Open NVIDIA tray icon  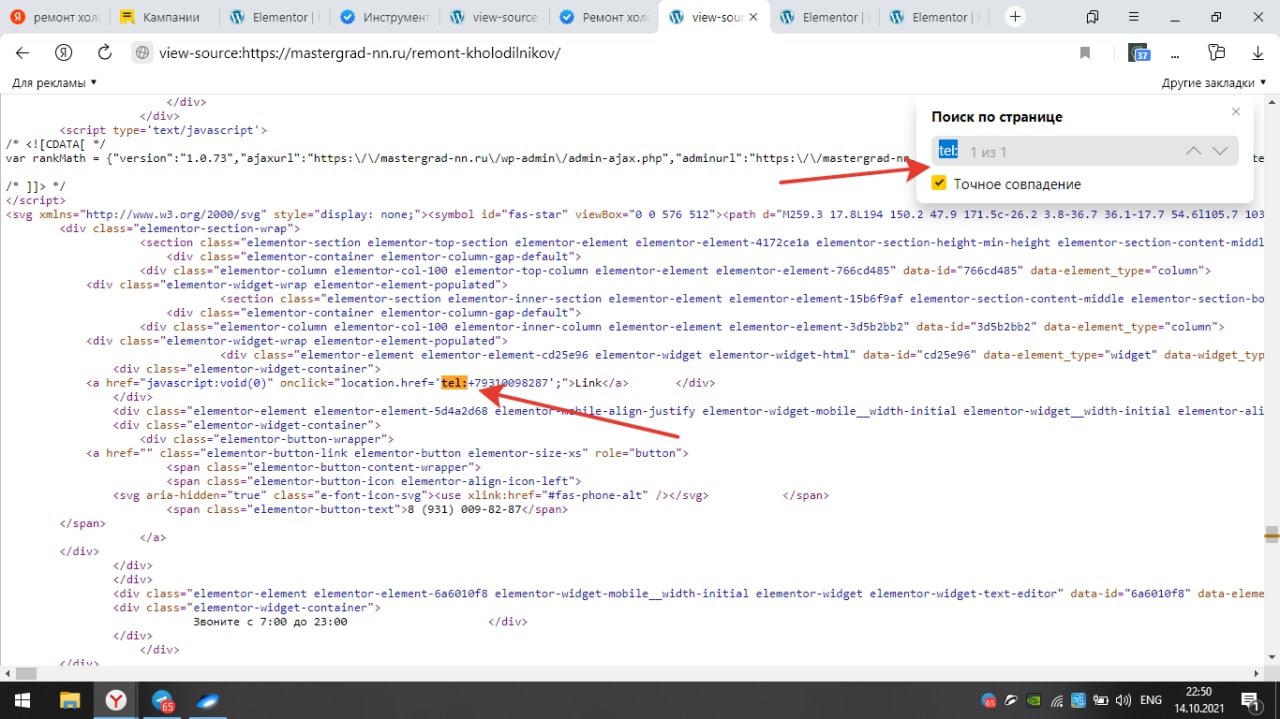click(x=1033, y=700)
